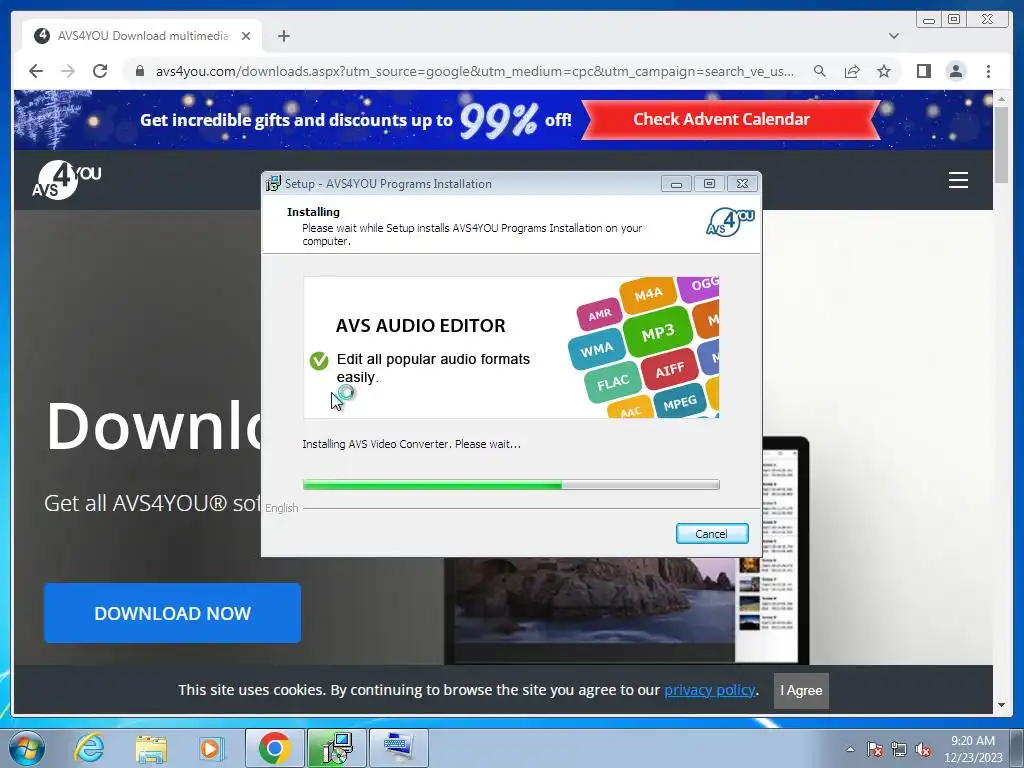1024x768 pixels.
Task: Click the address bar URL
Action: (475, 71)
